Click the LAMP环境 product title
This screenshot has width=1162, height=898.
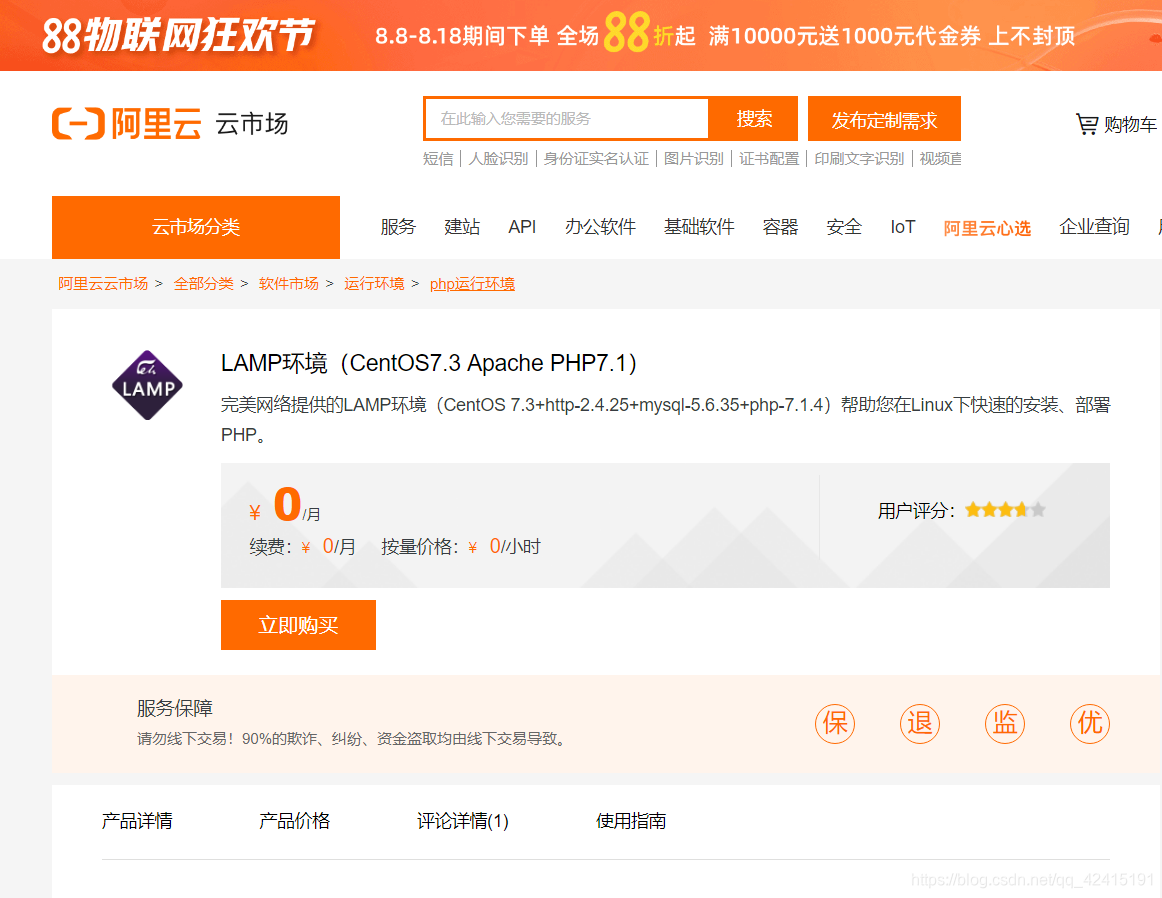429,363
